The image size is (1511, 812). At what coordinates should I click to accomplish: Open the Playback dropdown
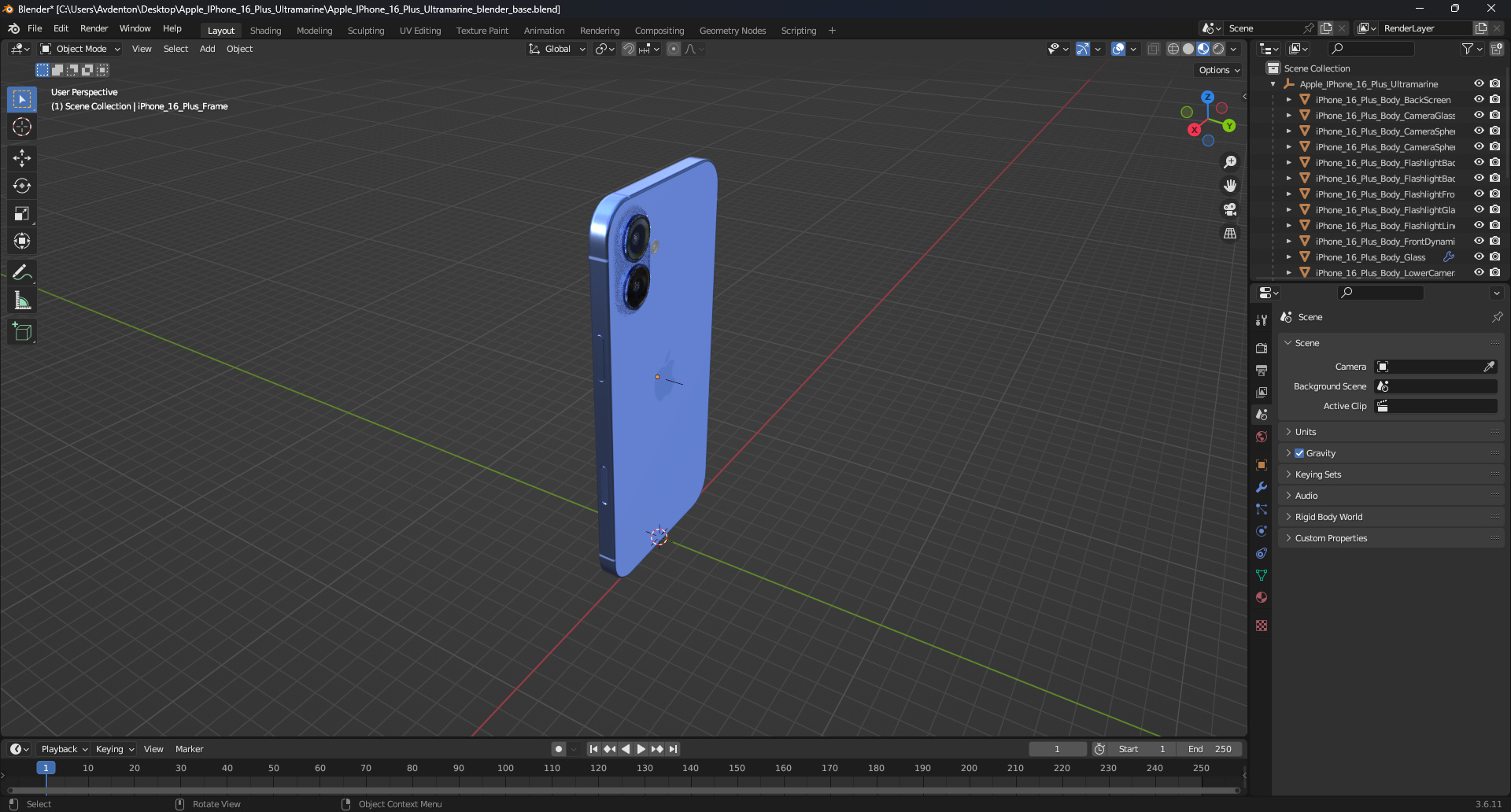pos(64,749)
